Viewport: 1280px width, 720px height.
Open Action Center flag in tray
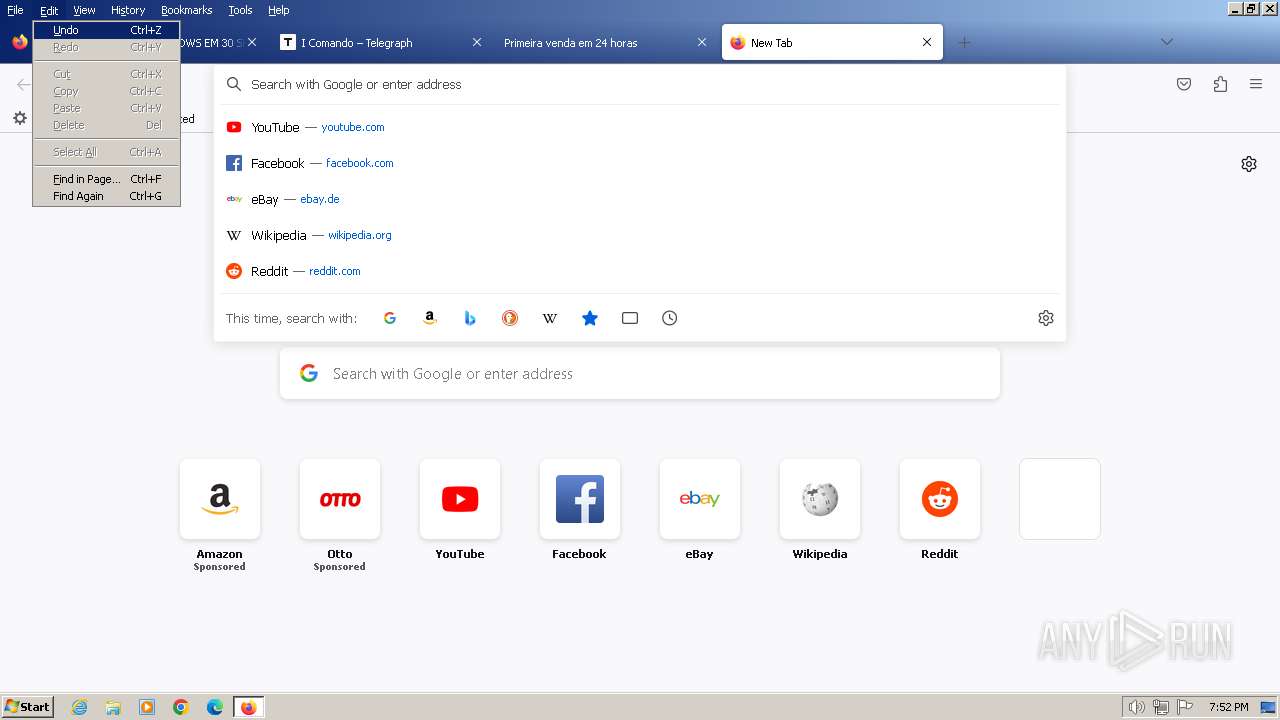tap(1185, 707)
